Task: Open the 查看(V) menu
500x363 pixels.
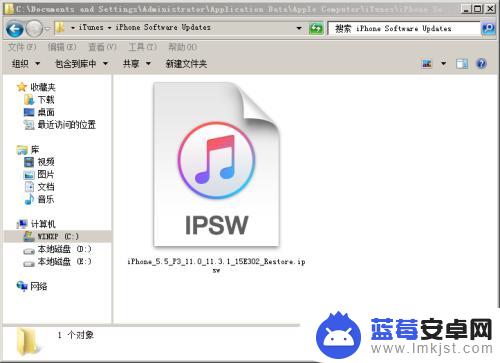Action: (x=102, y=47)
